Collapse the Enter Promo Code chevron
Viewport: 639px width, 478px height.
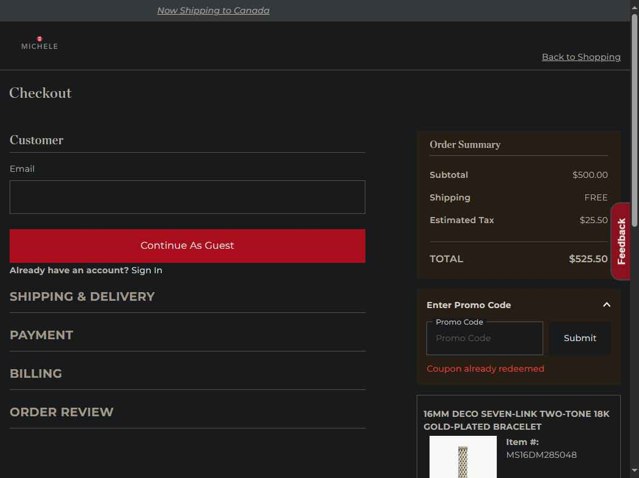[x=606, y=305]
